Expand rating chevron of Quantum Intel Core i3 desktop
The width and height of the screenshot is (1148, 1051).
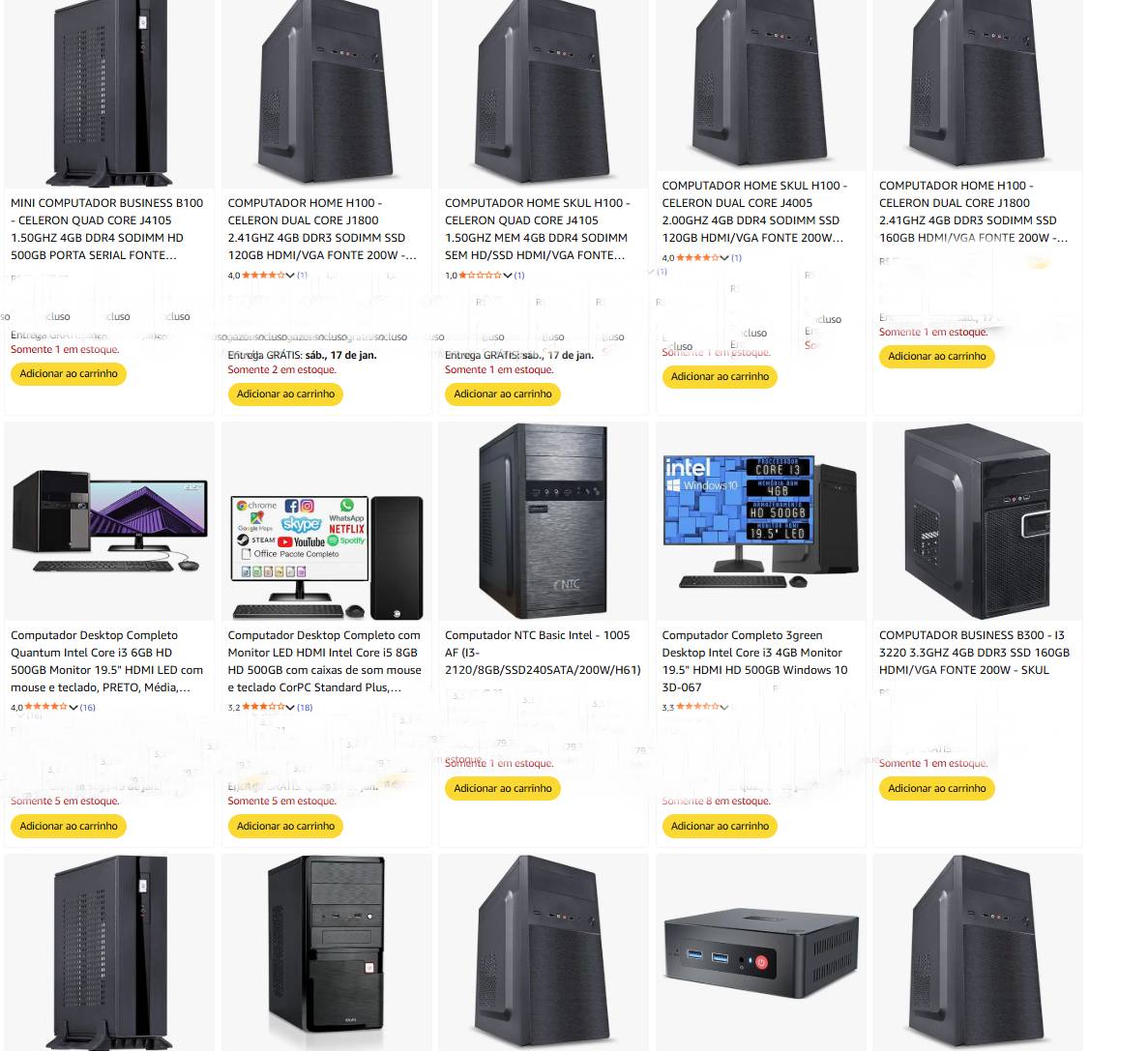[74, 707]
